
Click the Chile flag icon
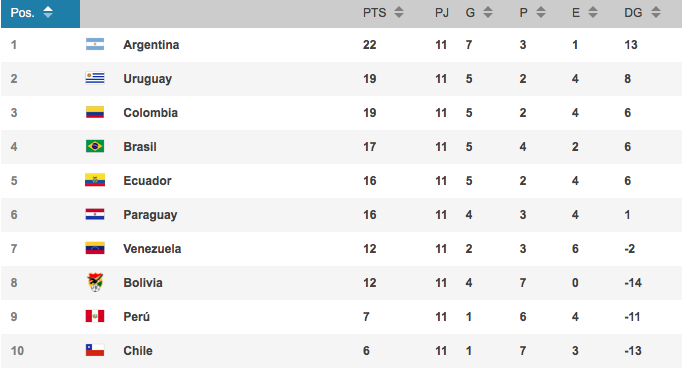(x=95, y=350)
